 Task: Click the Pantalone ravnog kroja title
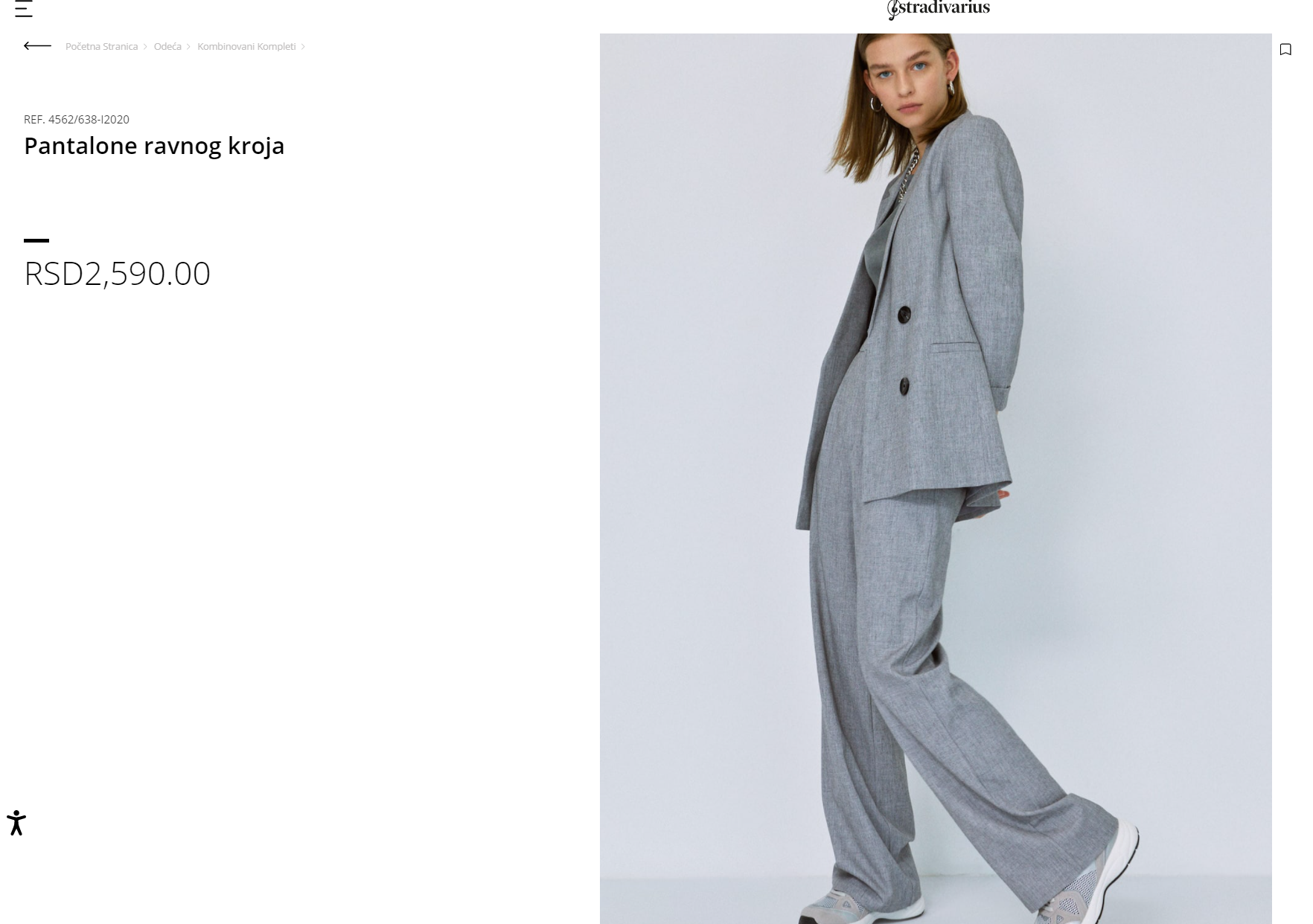coord(154,146)
